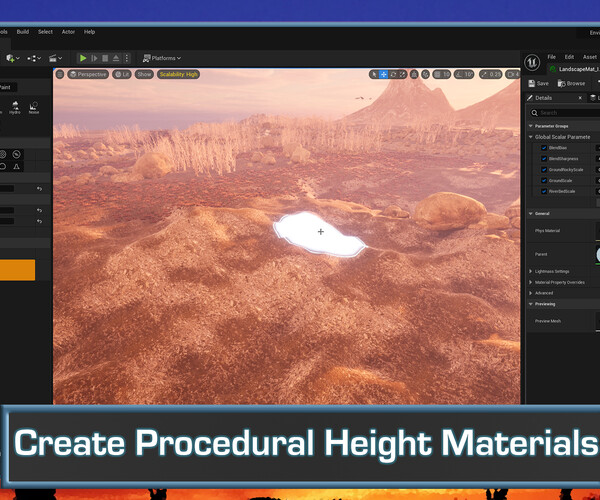This screenshot has width=600, height=500.
Task: Activate the Scale gizmo tool
Action: pyautogui.click(x=403, y=74)
